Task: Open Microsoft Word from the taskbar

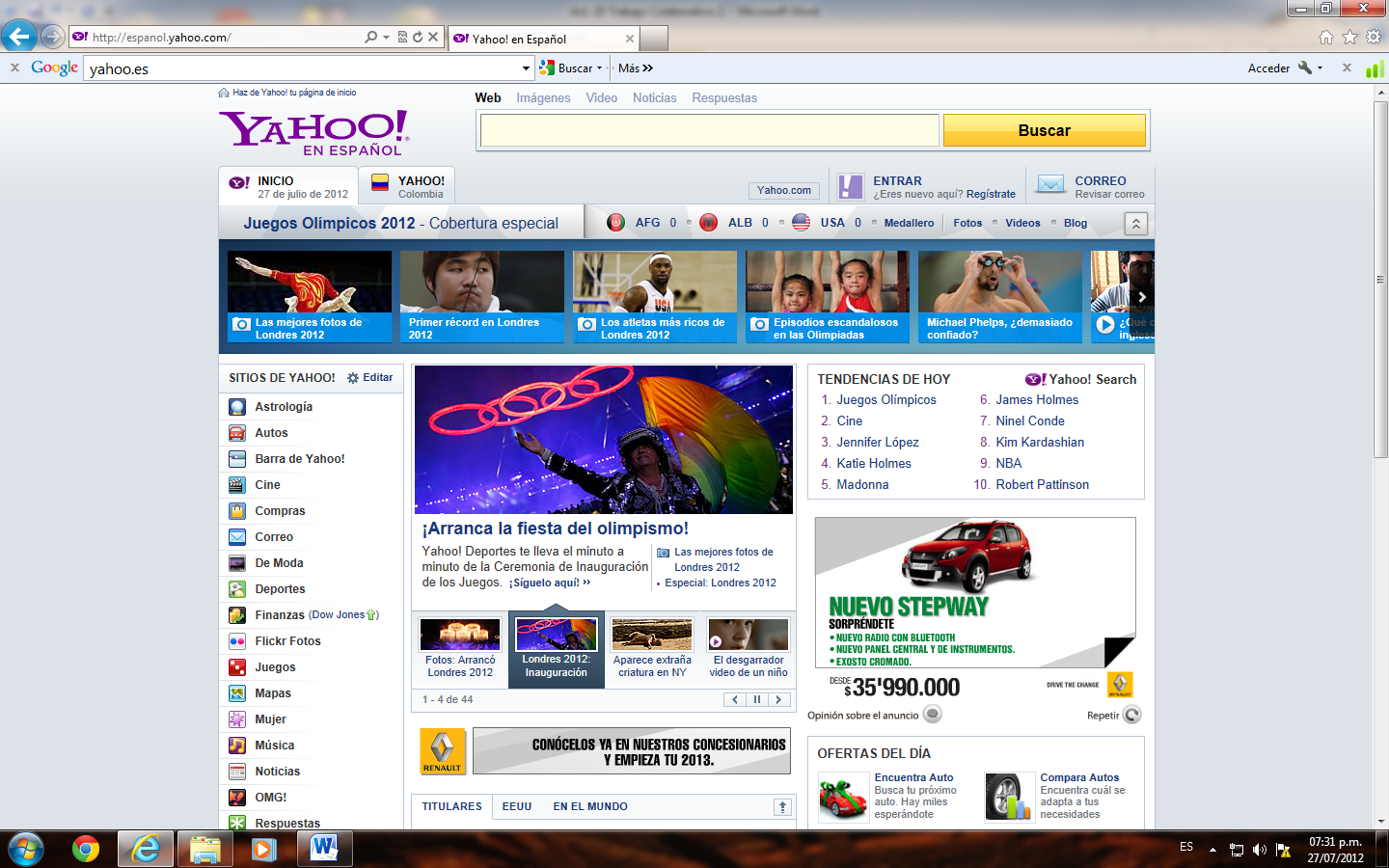Action: [x=324, y=849]
